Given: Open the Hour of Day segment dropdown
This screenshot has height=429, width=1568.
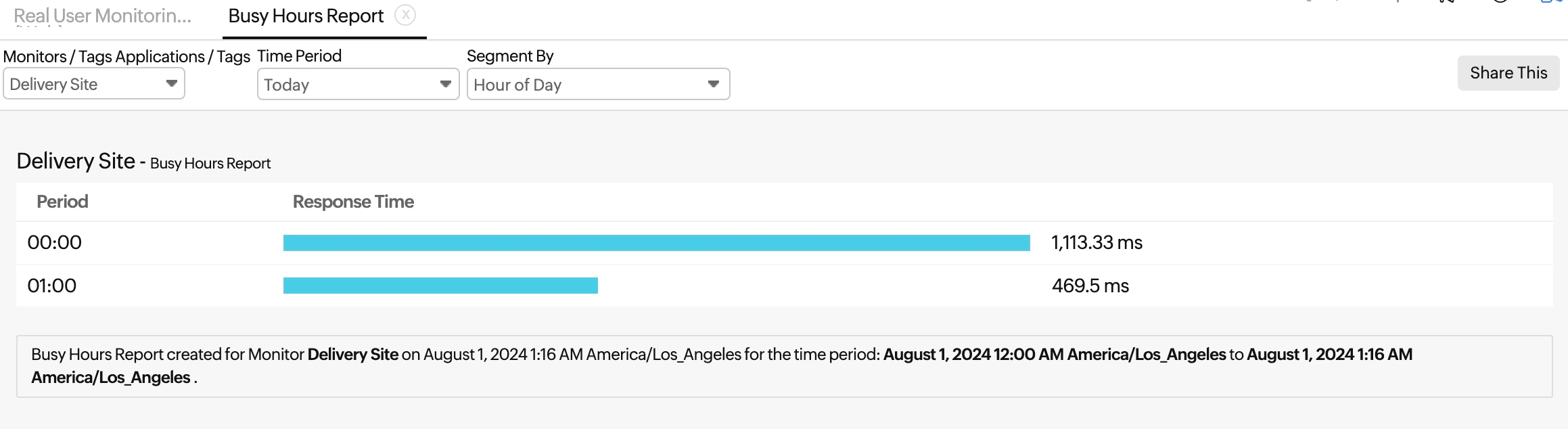Looking at the screenshot, I should pos(598,85).
